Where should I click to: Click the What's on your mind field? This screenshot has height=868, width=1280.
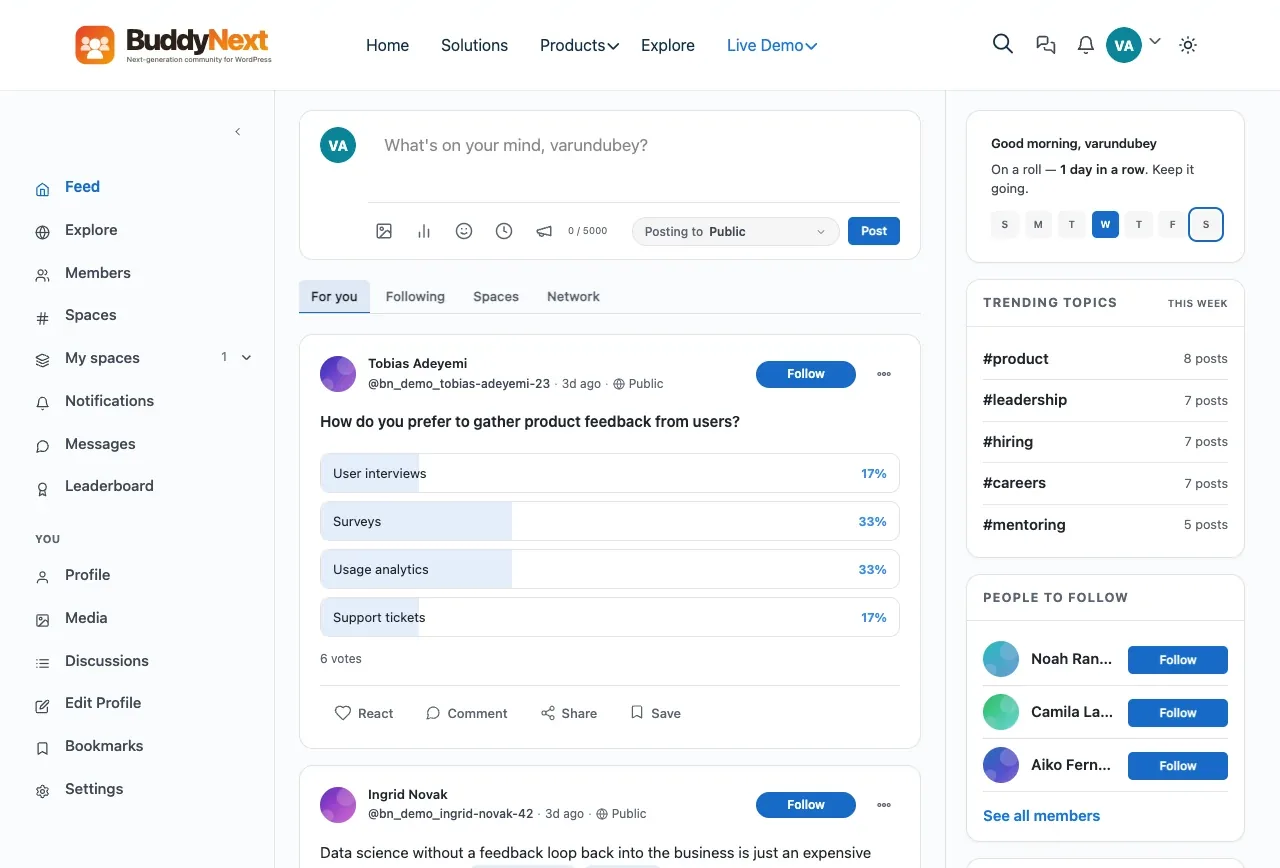(634, 146)
